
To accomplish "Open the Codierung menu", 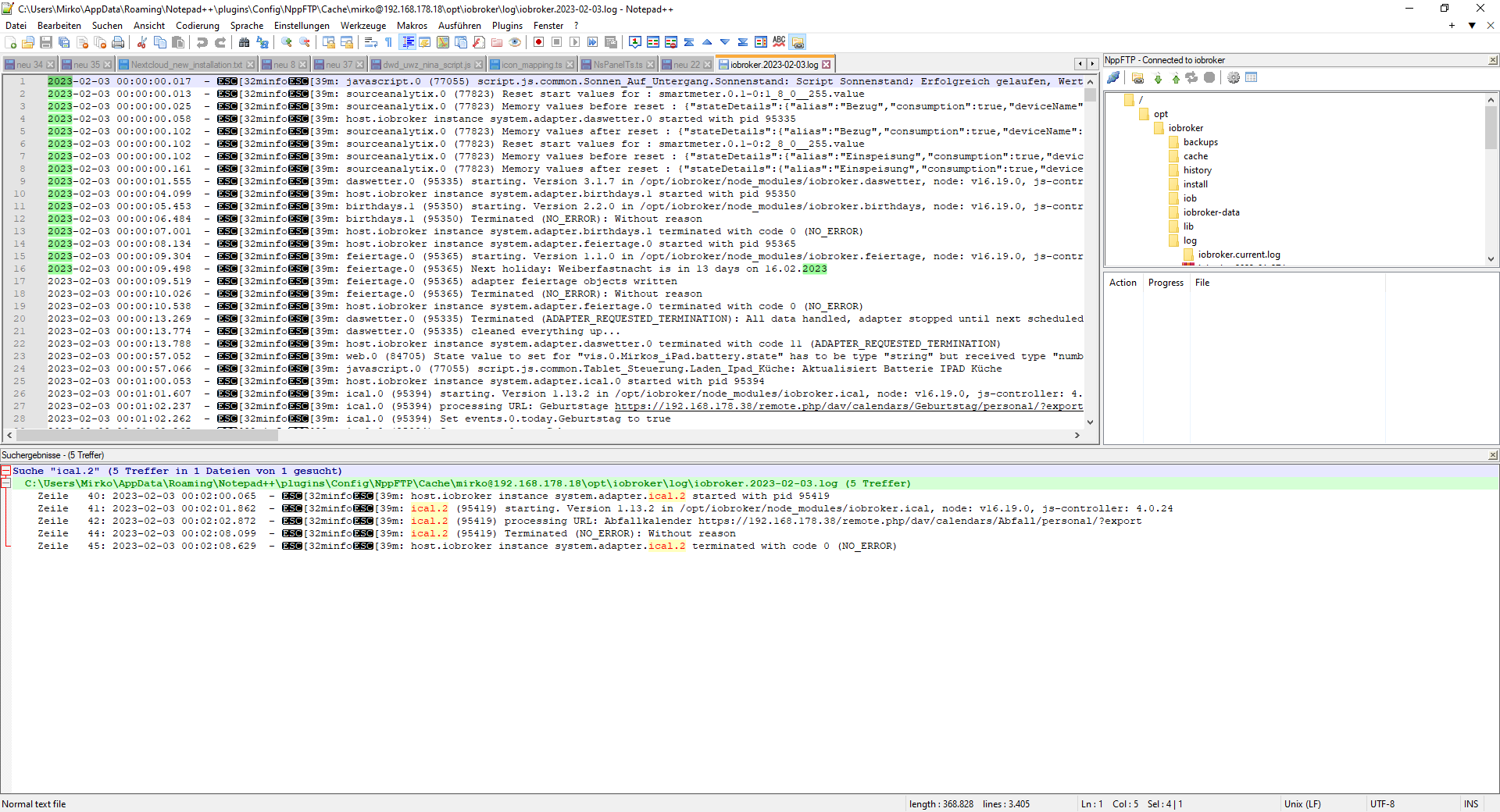I will [198, 26].
